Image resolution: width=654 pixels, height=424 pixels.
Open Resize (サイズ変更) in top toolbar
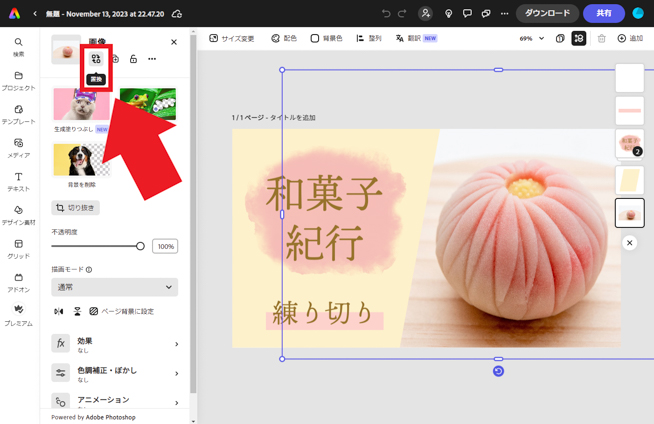click(x=232, y=39)
